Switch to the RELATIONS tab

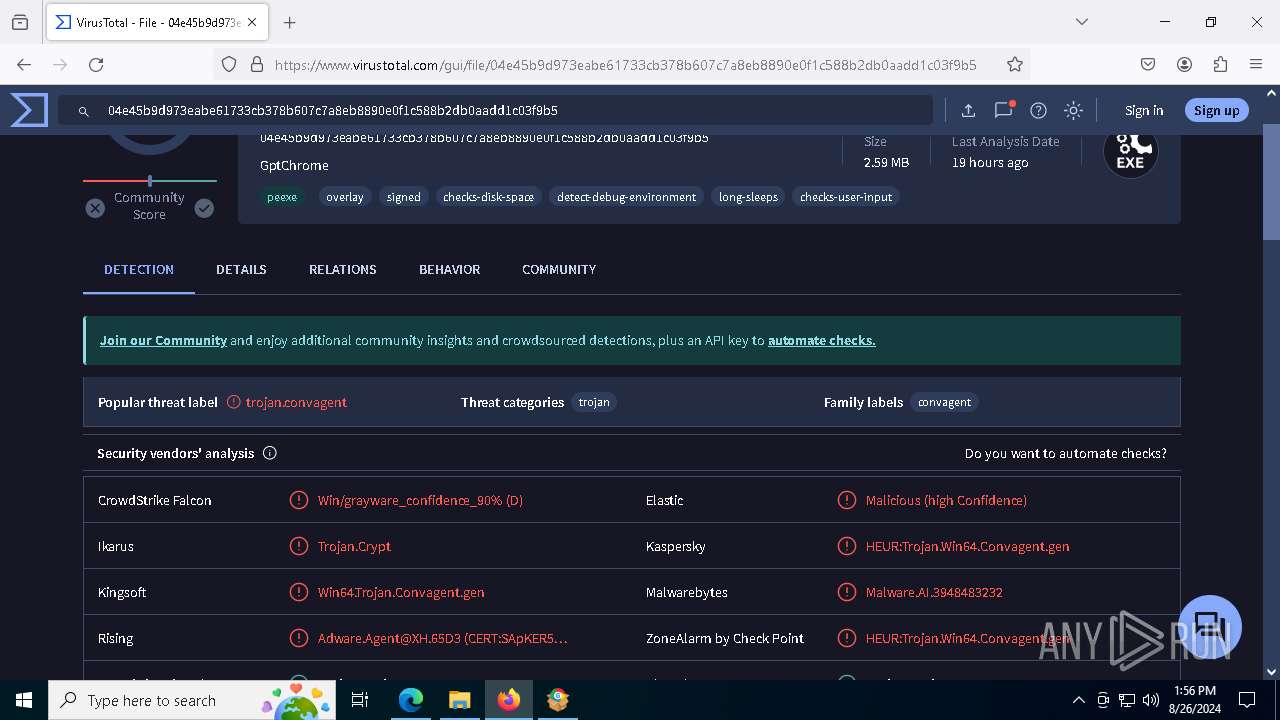click(343, 270)
